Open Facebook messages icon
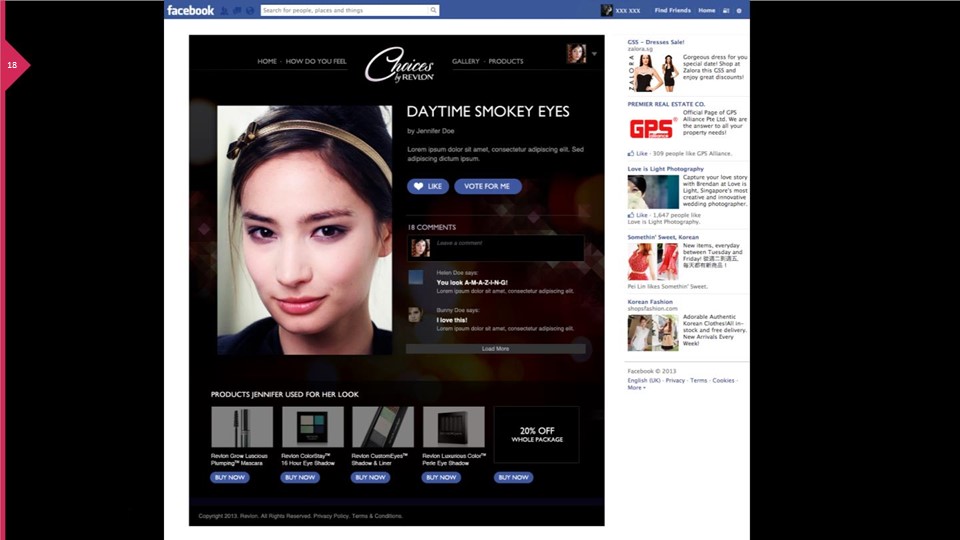This screenshot has width=960, height=540. click(x=237, y=10)
